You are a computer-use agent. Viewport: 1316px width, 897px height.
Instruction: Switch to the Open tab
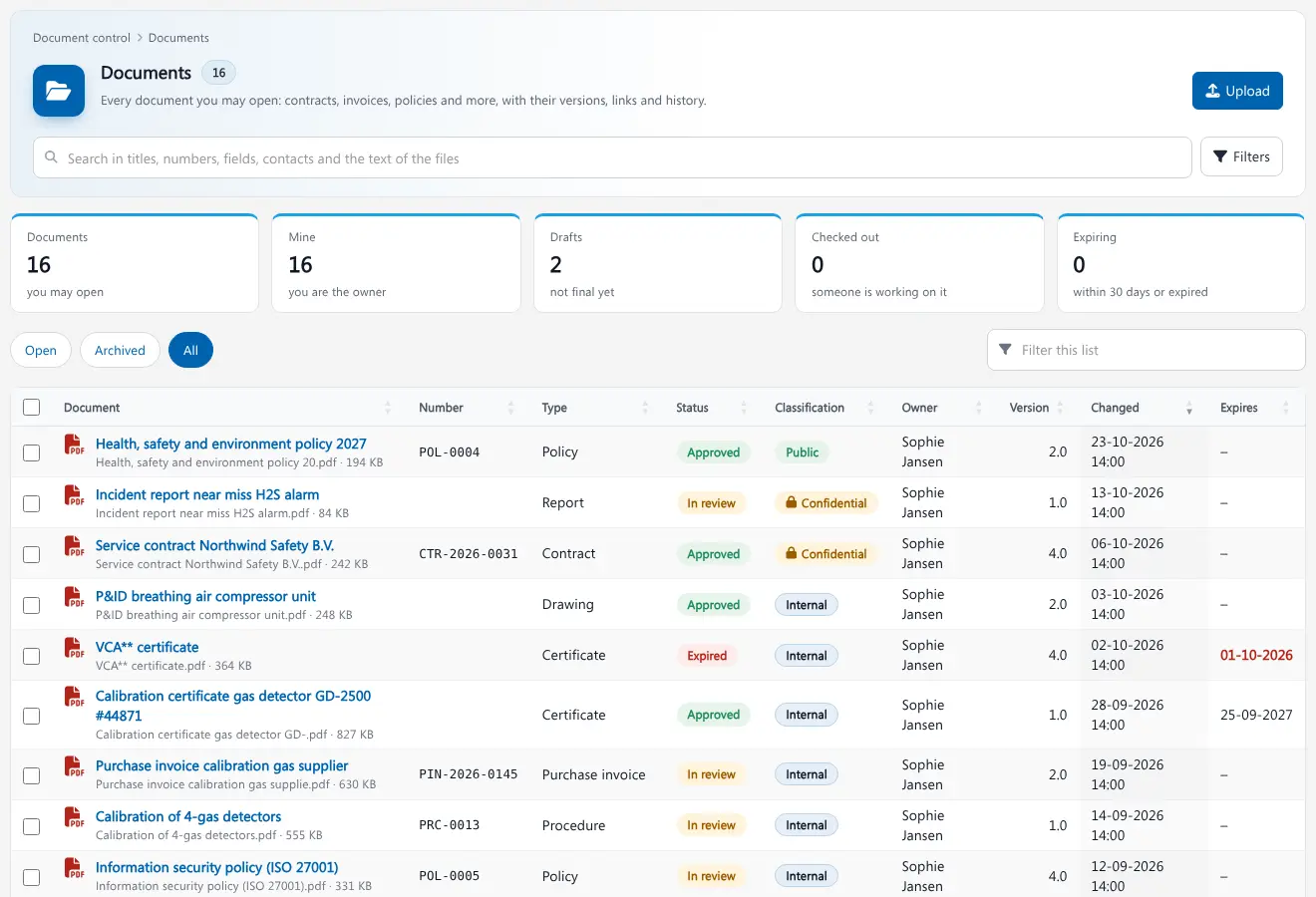pos(41,350)
